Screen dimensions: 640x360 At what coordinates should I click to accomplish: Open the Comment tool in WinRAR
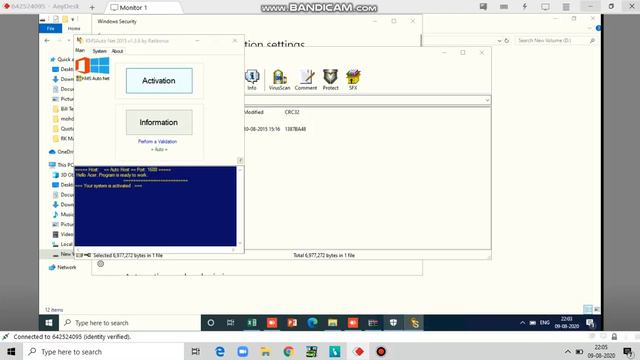(x=306, y=80)
